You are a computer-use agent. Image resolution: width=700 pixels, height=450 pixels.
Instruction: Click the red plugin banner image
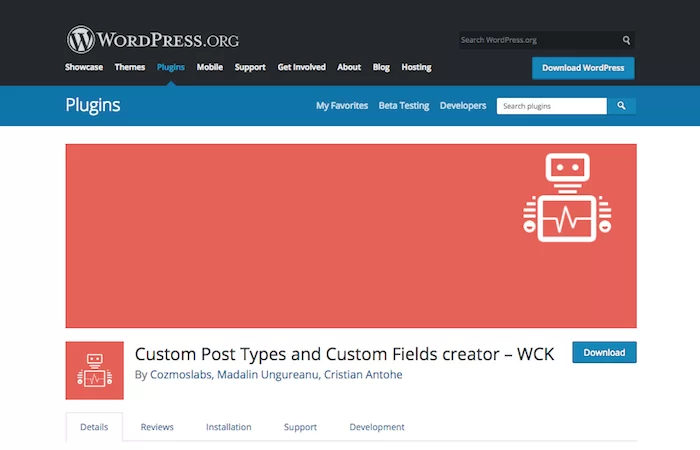[351, 236]
